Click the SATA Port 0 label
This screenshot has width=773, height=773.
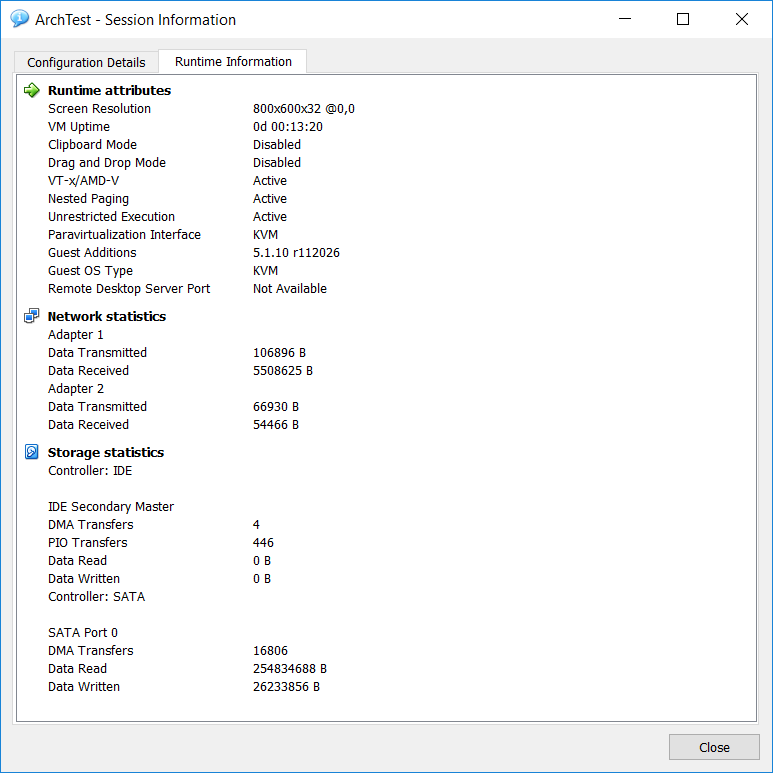pyautogui.click(x=83, y=633)
